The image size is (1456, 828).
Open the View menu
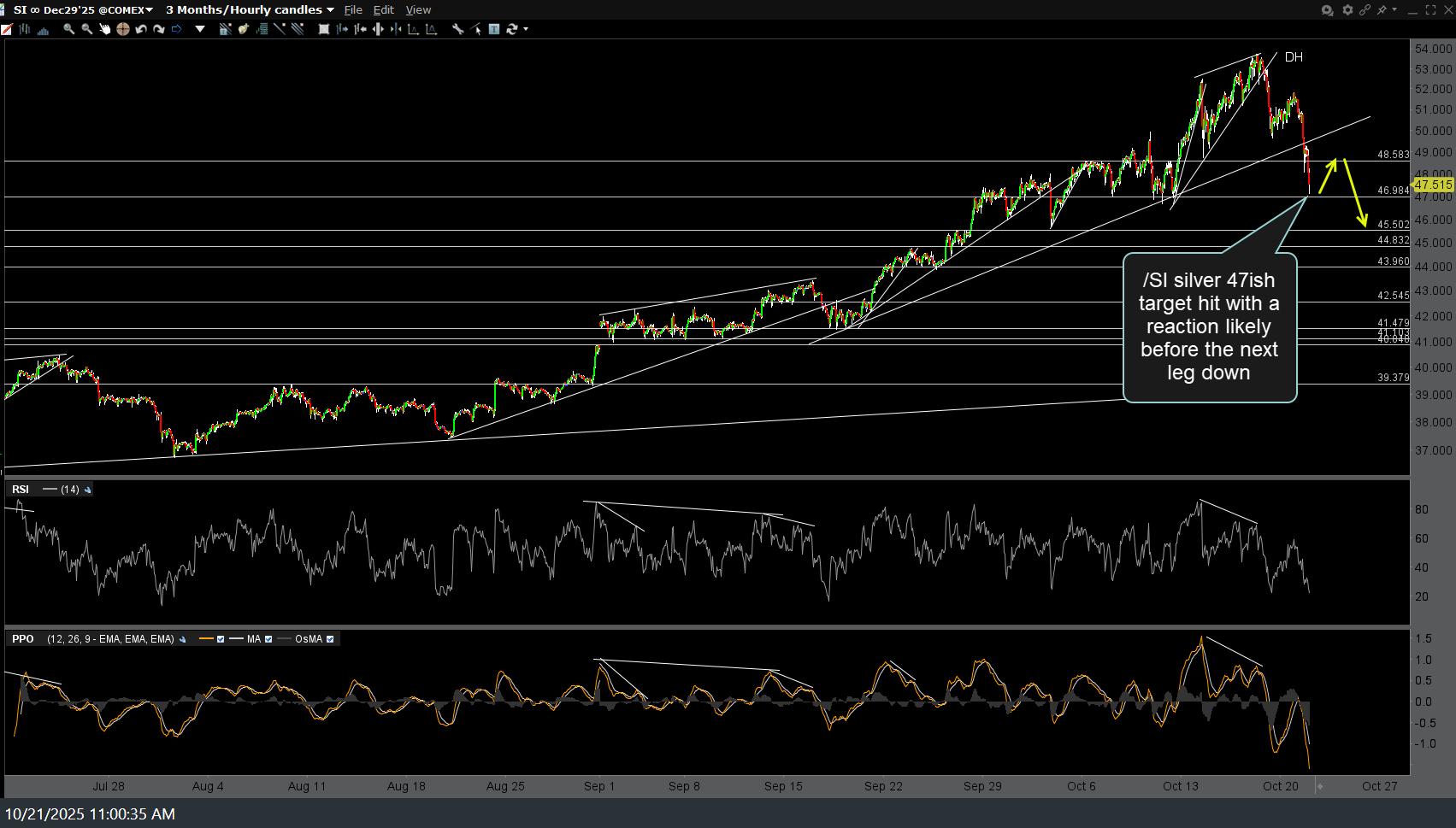418,9
